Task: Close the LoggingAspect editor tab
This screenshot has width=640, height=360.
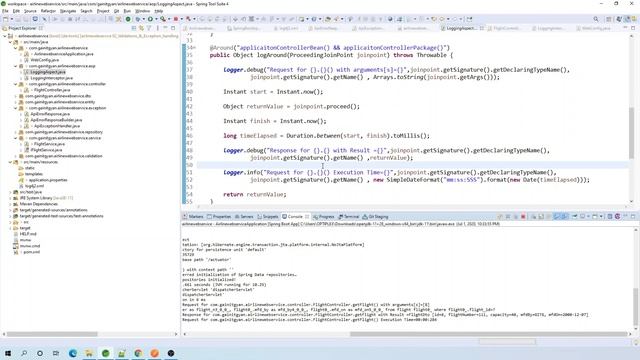Action: pos(482,28)
